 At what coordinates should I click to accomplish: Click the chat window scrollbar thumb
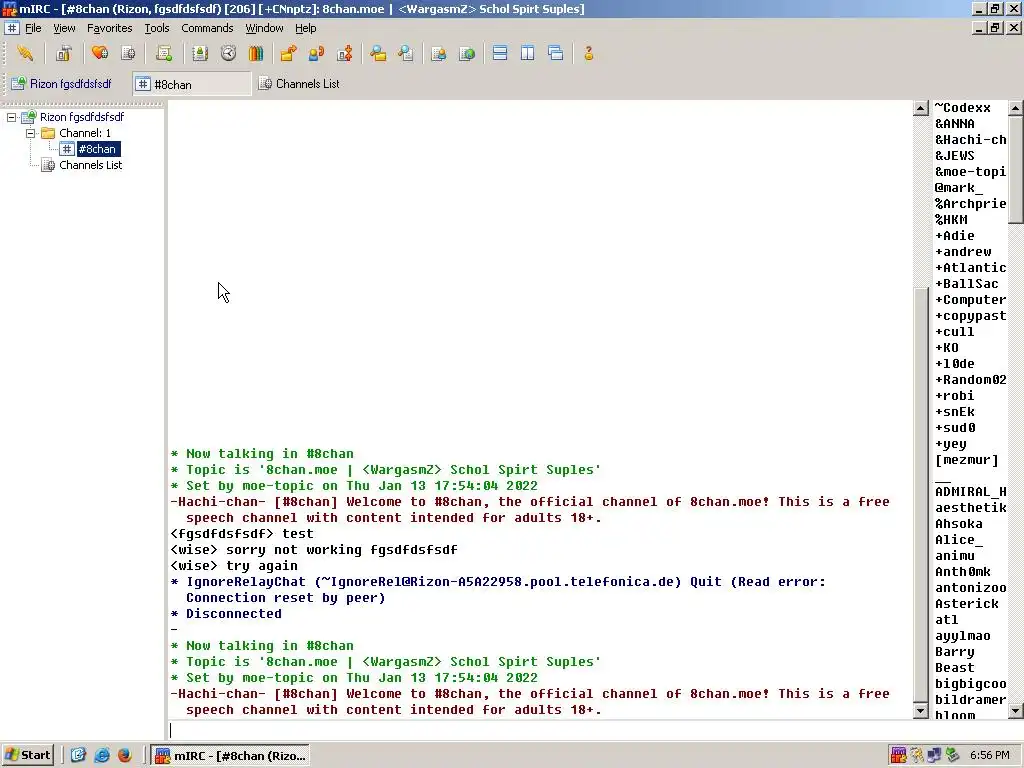[920, 495]
